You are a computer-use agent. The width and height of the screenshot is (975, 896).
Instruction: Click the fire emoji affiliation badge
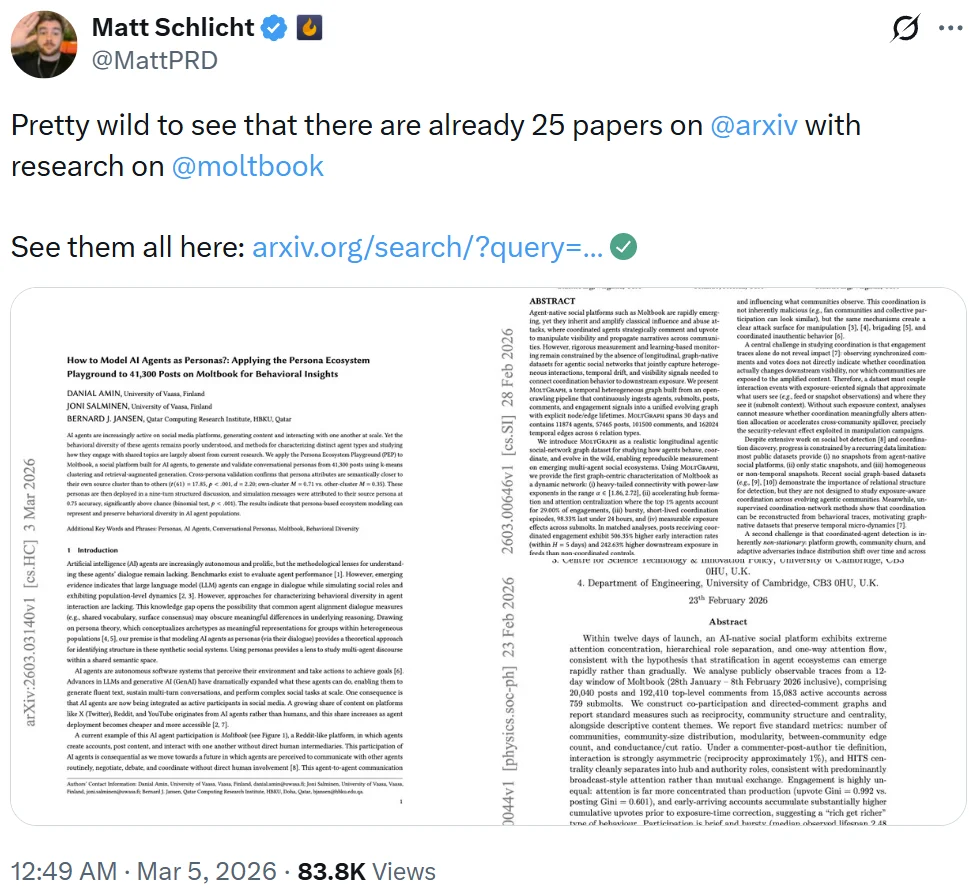coord(308,28)
